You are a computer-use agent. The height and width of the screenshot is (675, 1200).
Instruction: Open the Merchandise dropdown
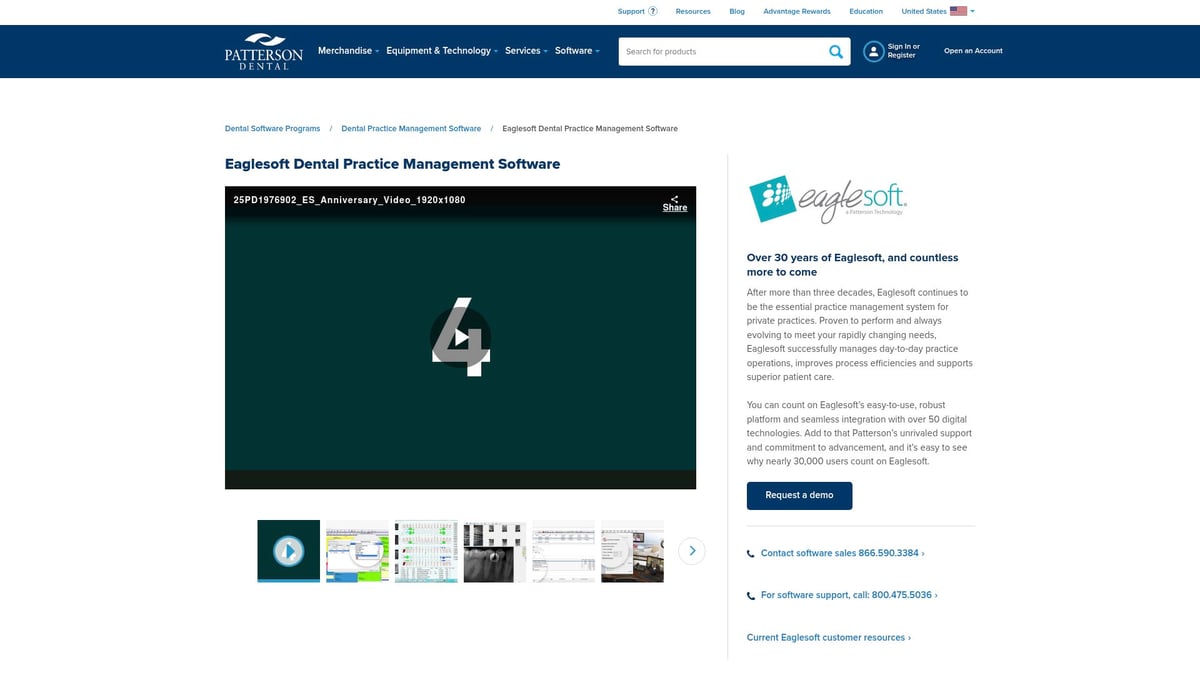[348, 50]
